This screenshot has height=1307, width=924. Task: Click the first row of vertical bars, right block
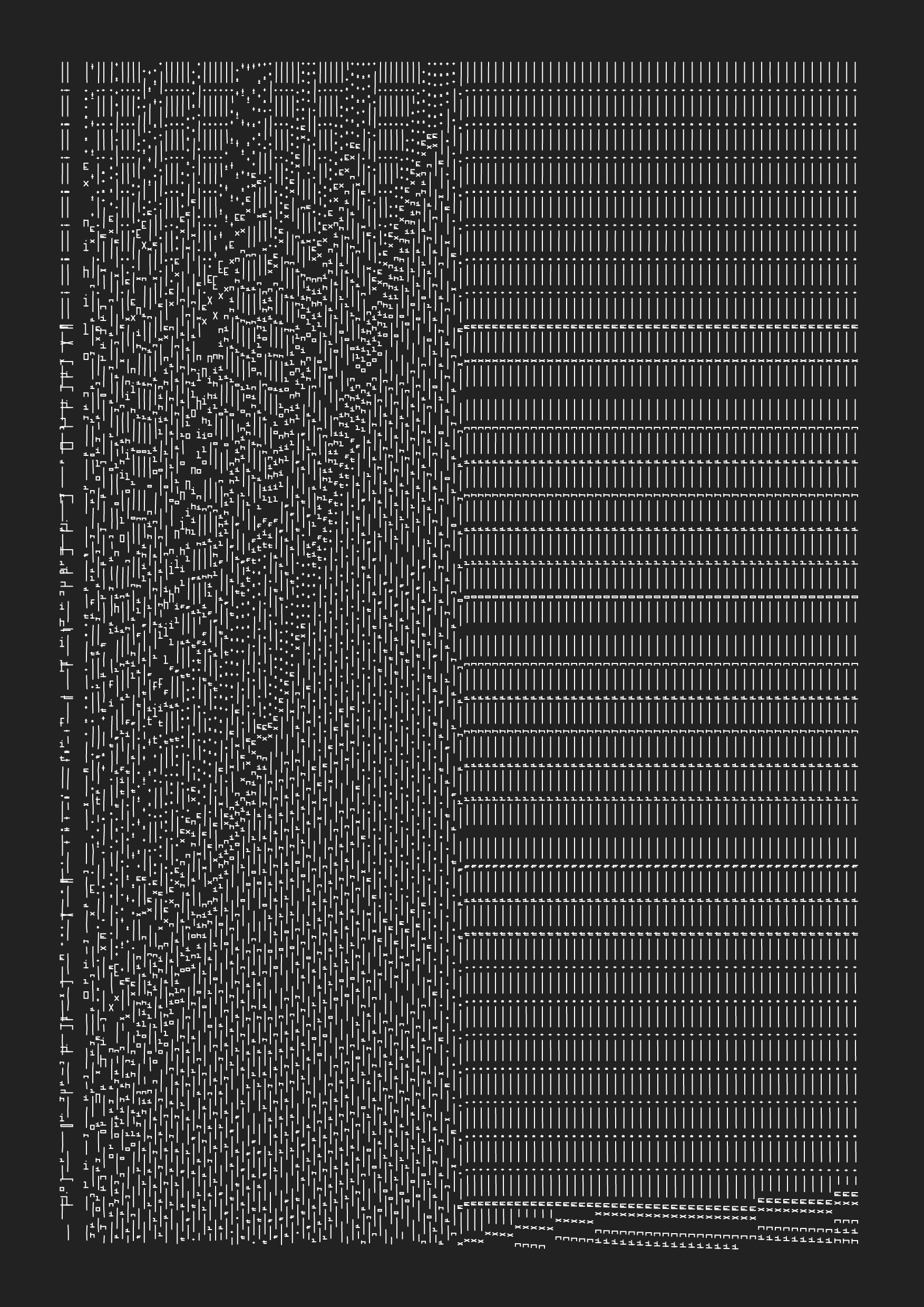coord(660,73)
